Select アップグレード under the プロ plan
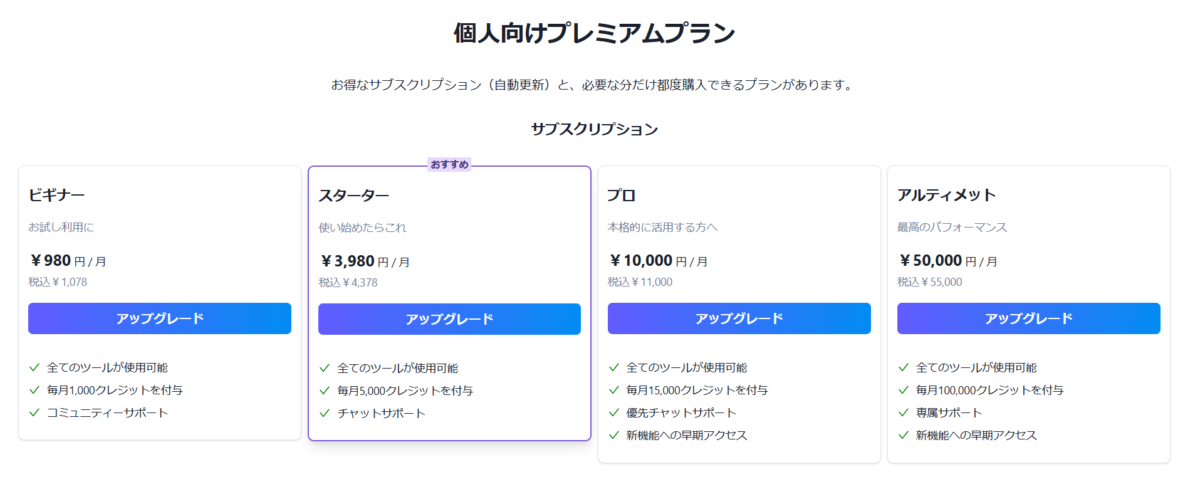The image size is (1200, 499). pos(739,318)
